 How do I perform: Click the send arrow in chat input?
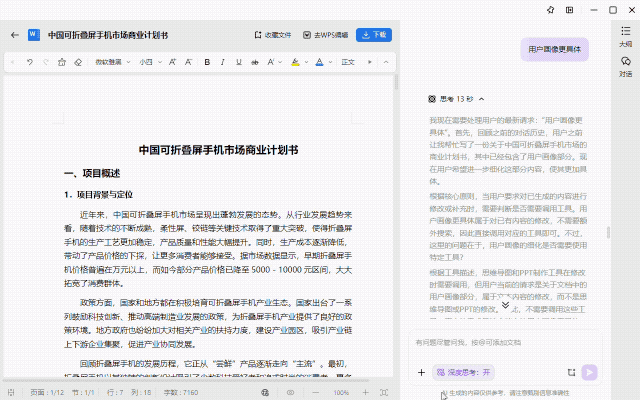coord(590,372)
